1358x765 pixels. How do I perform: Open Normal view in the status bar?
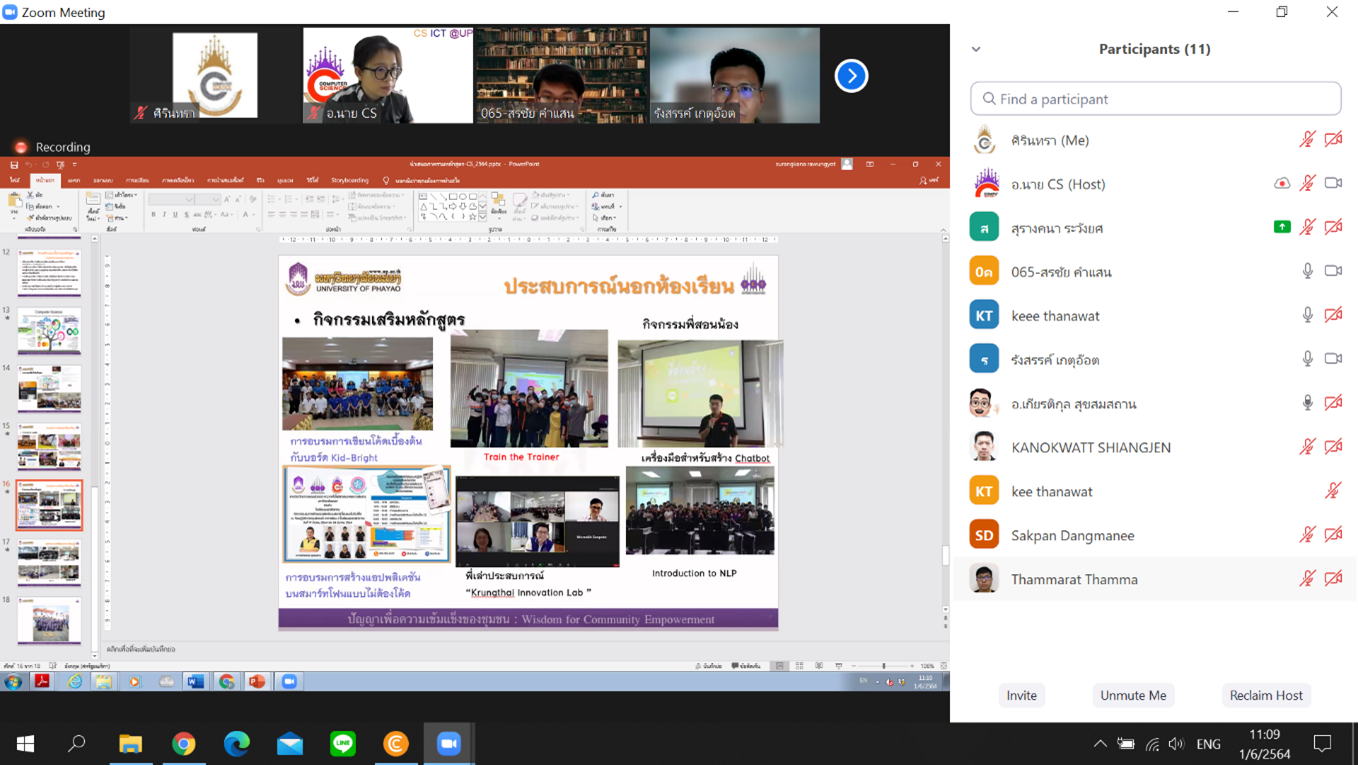click(x=778, y=665)
